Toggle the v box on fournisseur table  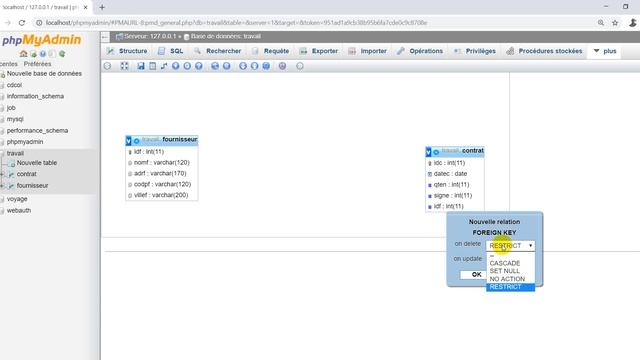click(x=129, y=141)
